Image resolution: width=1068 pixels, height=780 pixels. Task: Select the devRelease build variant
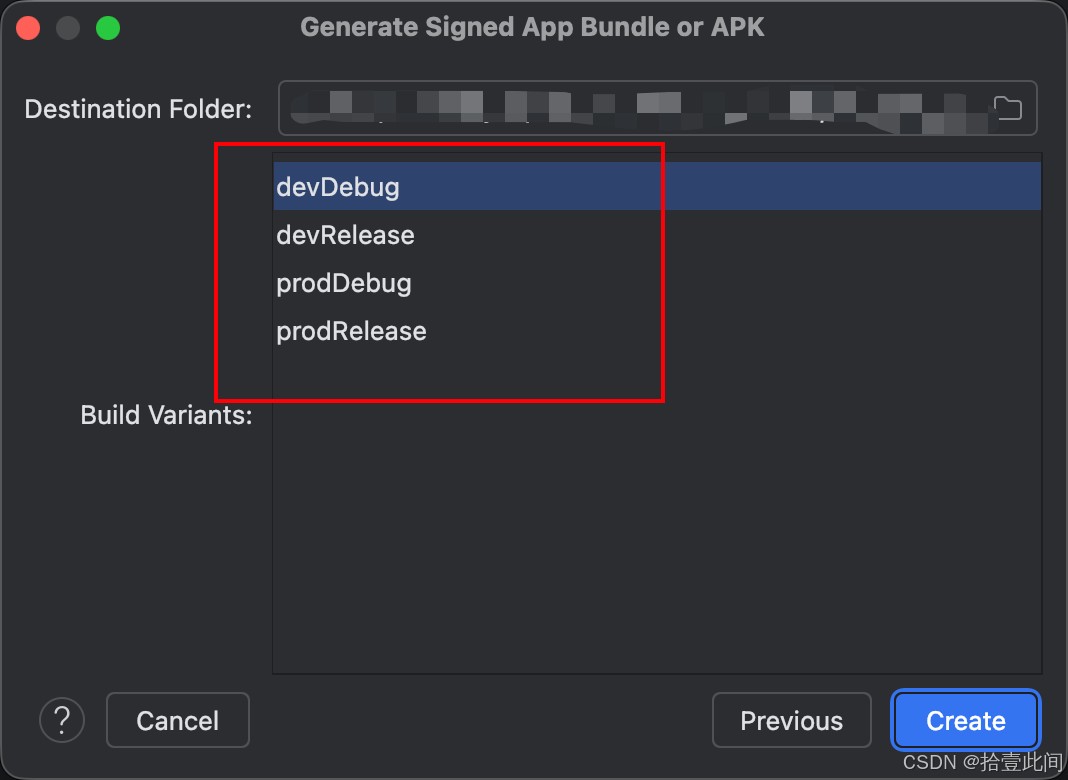pyautogui.click(x=345, y=235)
